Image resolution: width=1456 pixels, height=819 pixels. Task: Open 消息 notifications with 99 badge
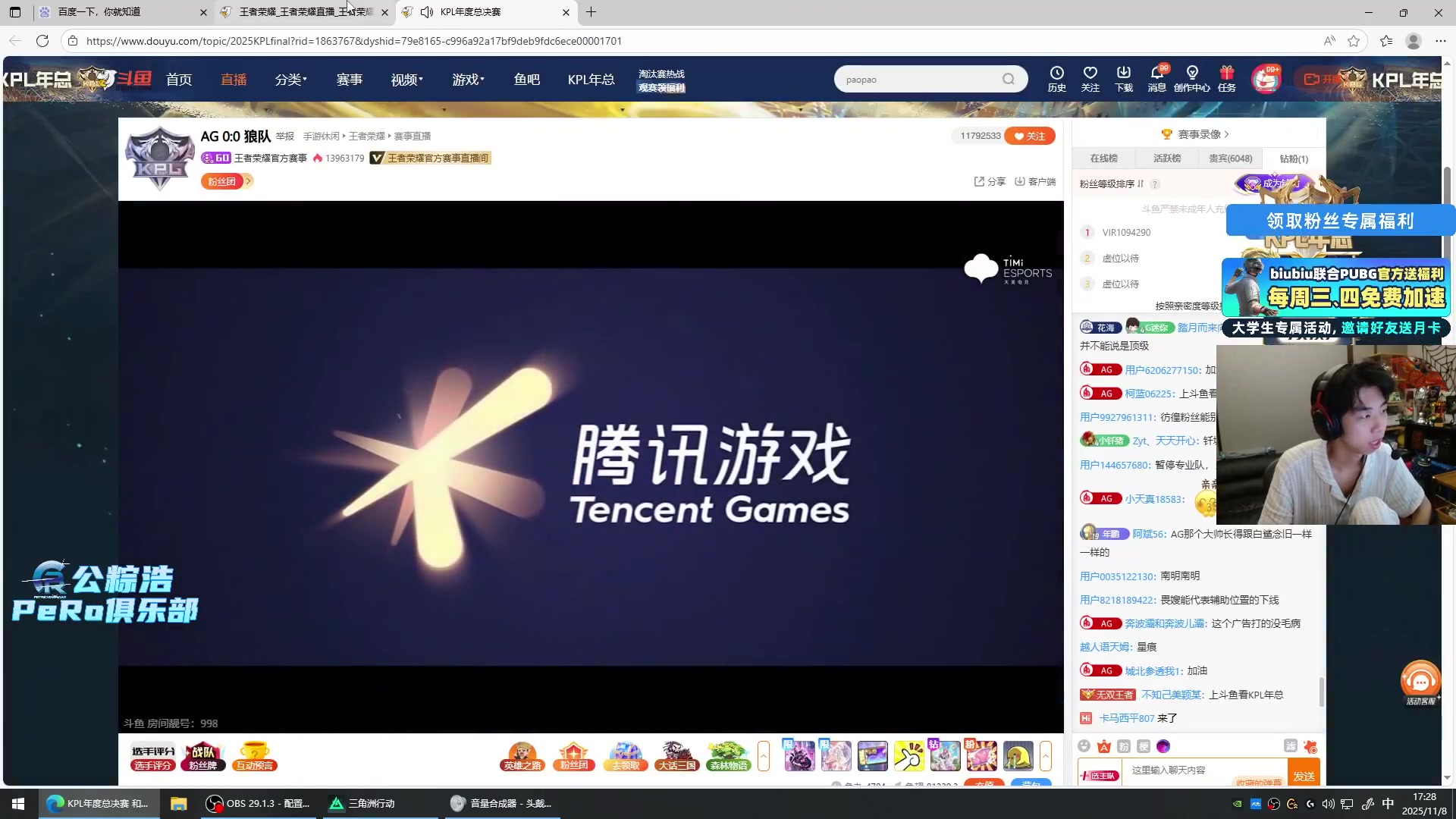tap(1156, 79)
